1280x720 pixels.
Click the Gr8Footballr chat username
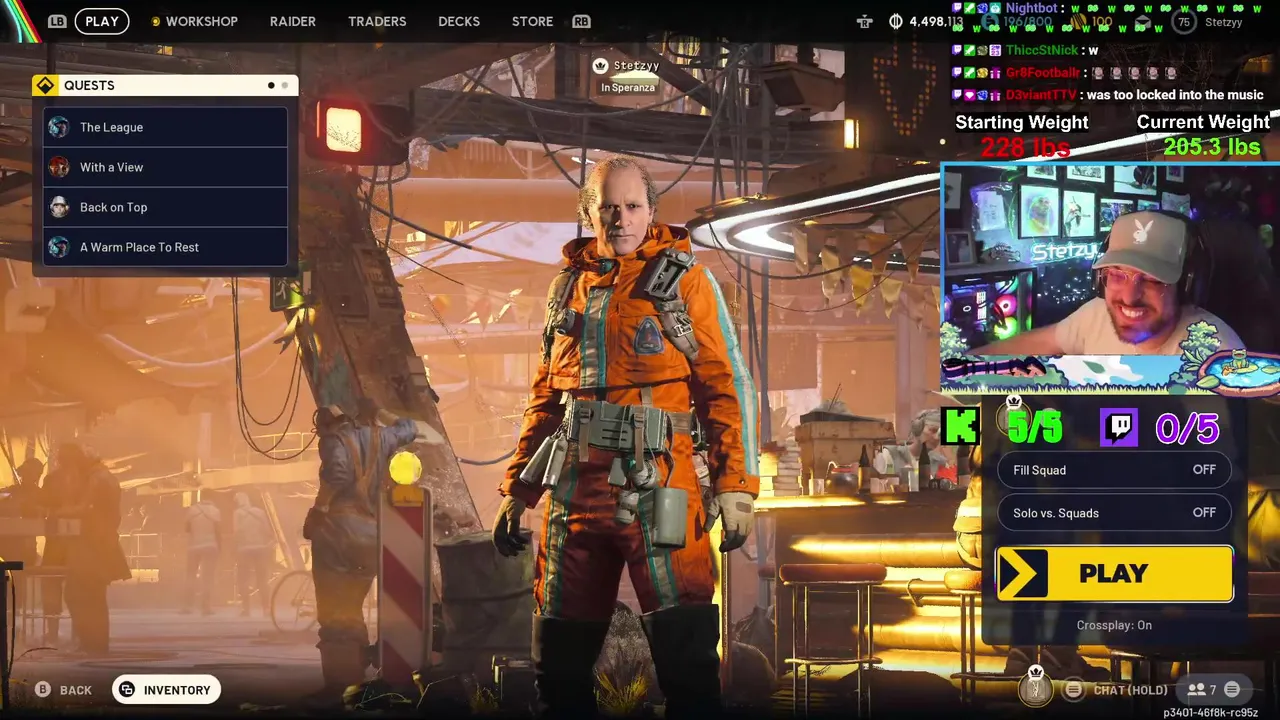tap(1042, 72)
